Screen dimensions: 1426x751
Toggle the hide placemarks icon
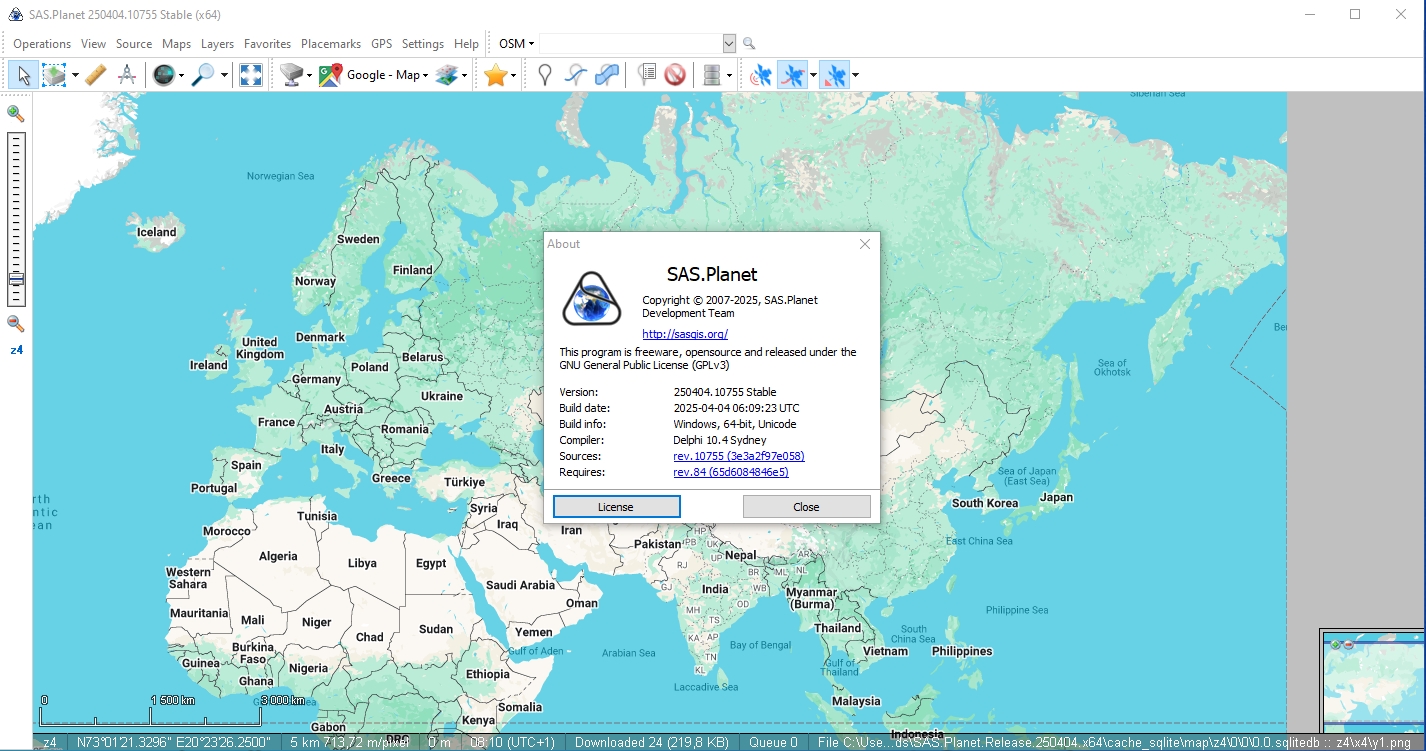[674, 74]
